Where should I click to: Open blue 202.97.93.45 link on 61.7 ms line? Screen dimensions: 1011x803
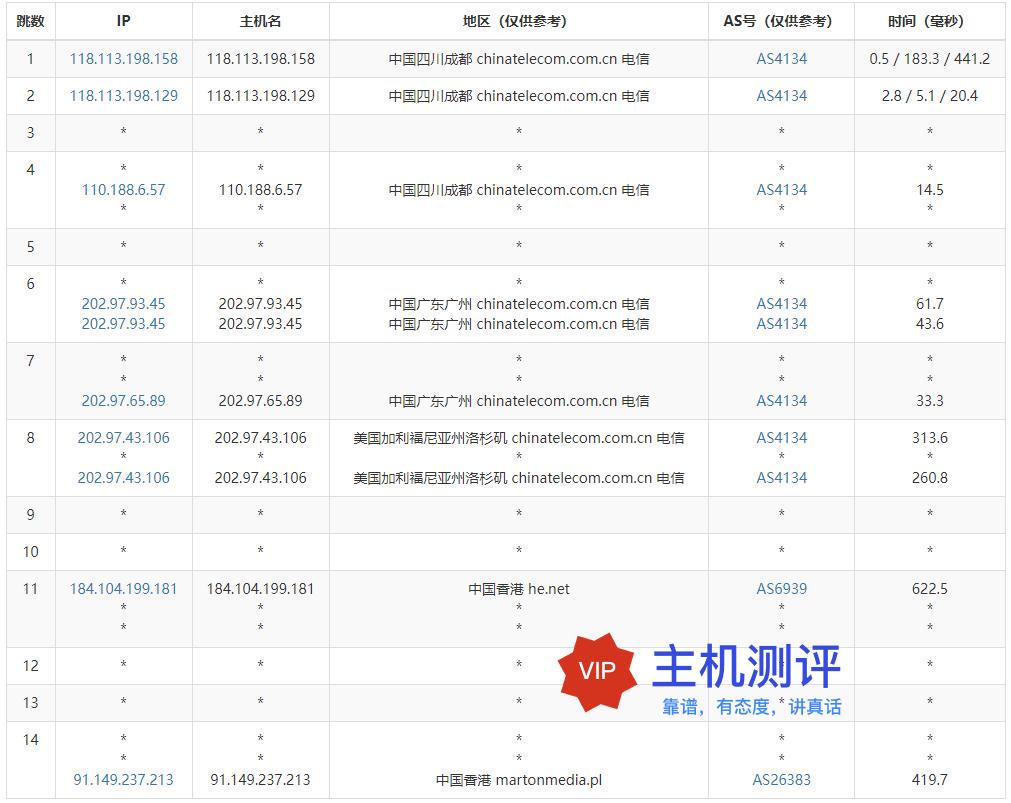124,304
